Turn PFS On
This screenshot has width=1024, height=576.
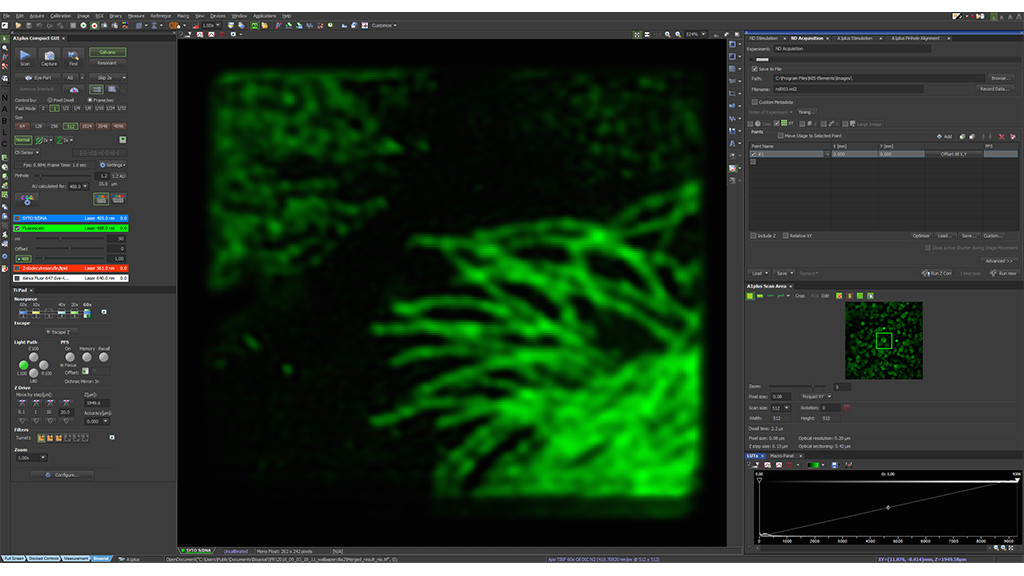[x=70, y=357]
